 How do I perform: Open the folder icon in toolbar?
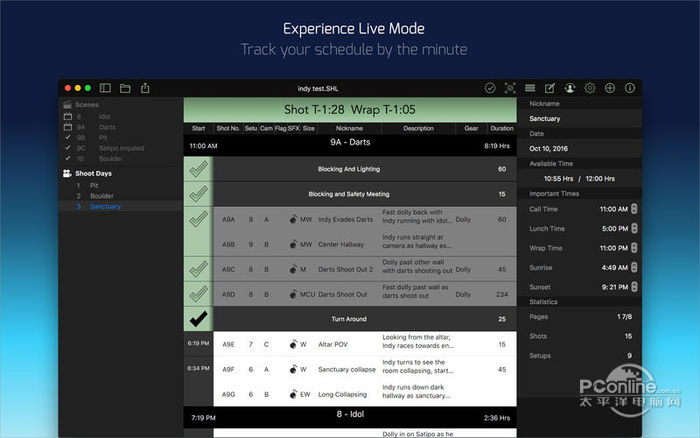[x=125, y=88]
